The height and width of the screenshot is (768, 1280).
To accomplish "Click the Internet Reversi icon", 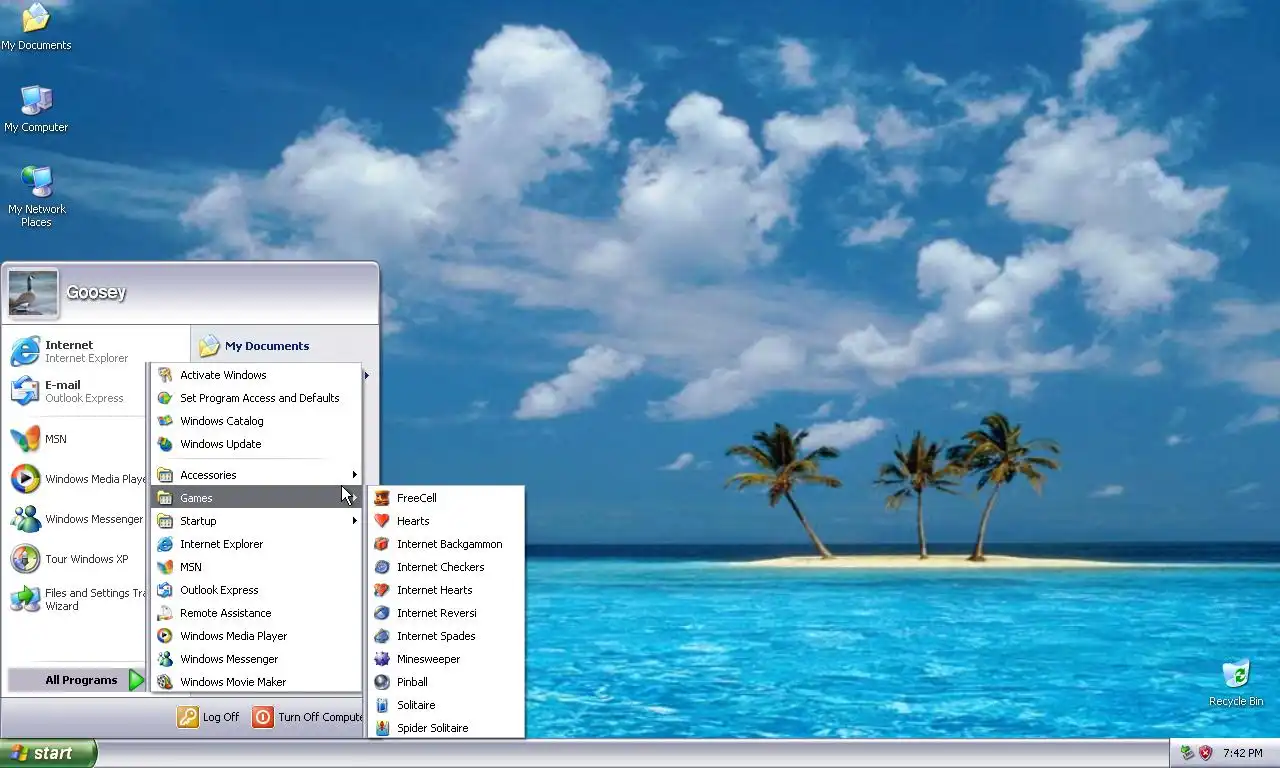I will pos(381,613).
